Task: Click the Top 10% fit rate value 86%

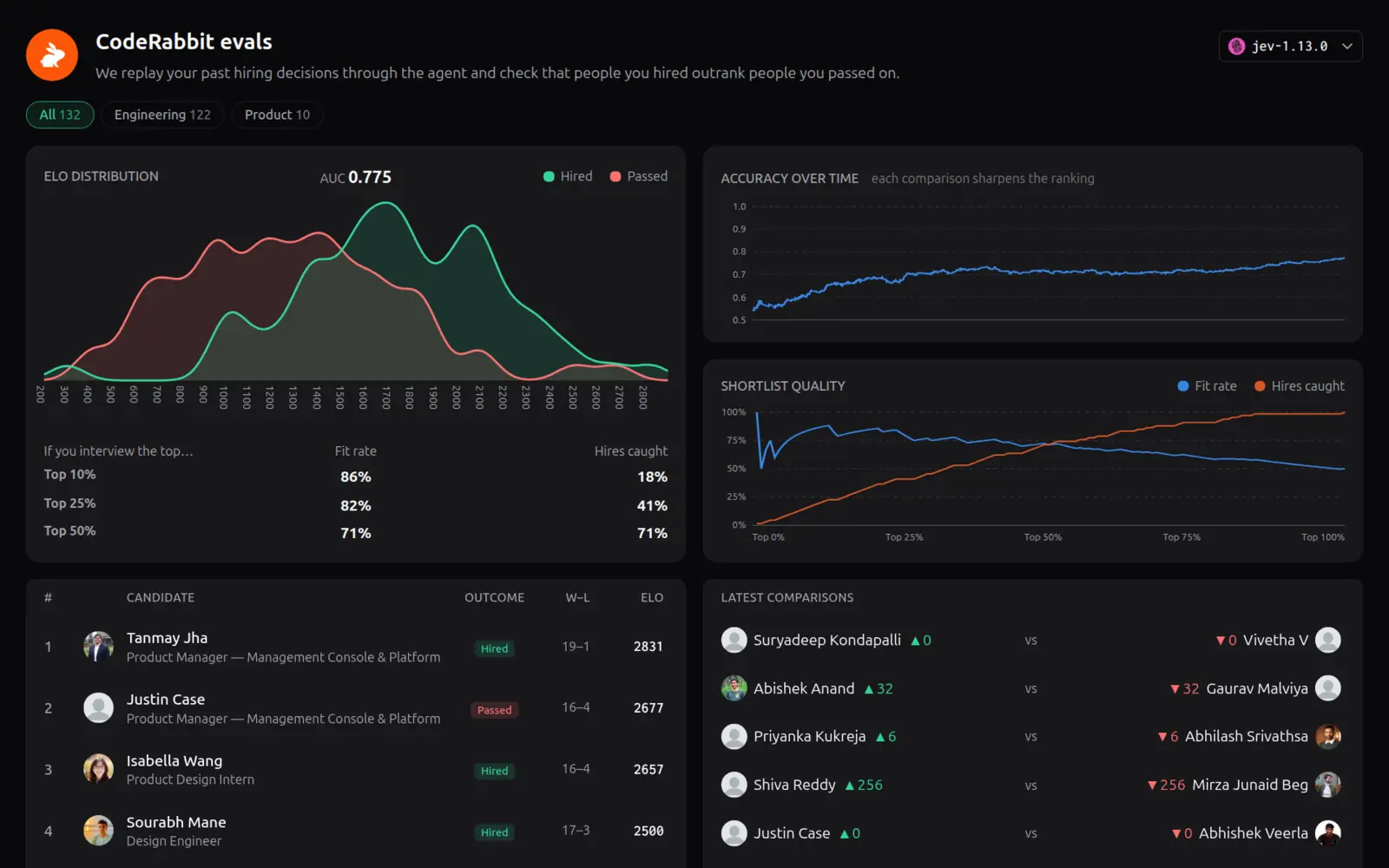Action: [x=356, y=477]
